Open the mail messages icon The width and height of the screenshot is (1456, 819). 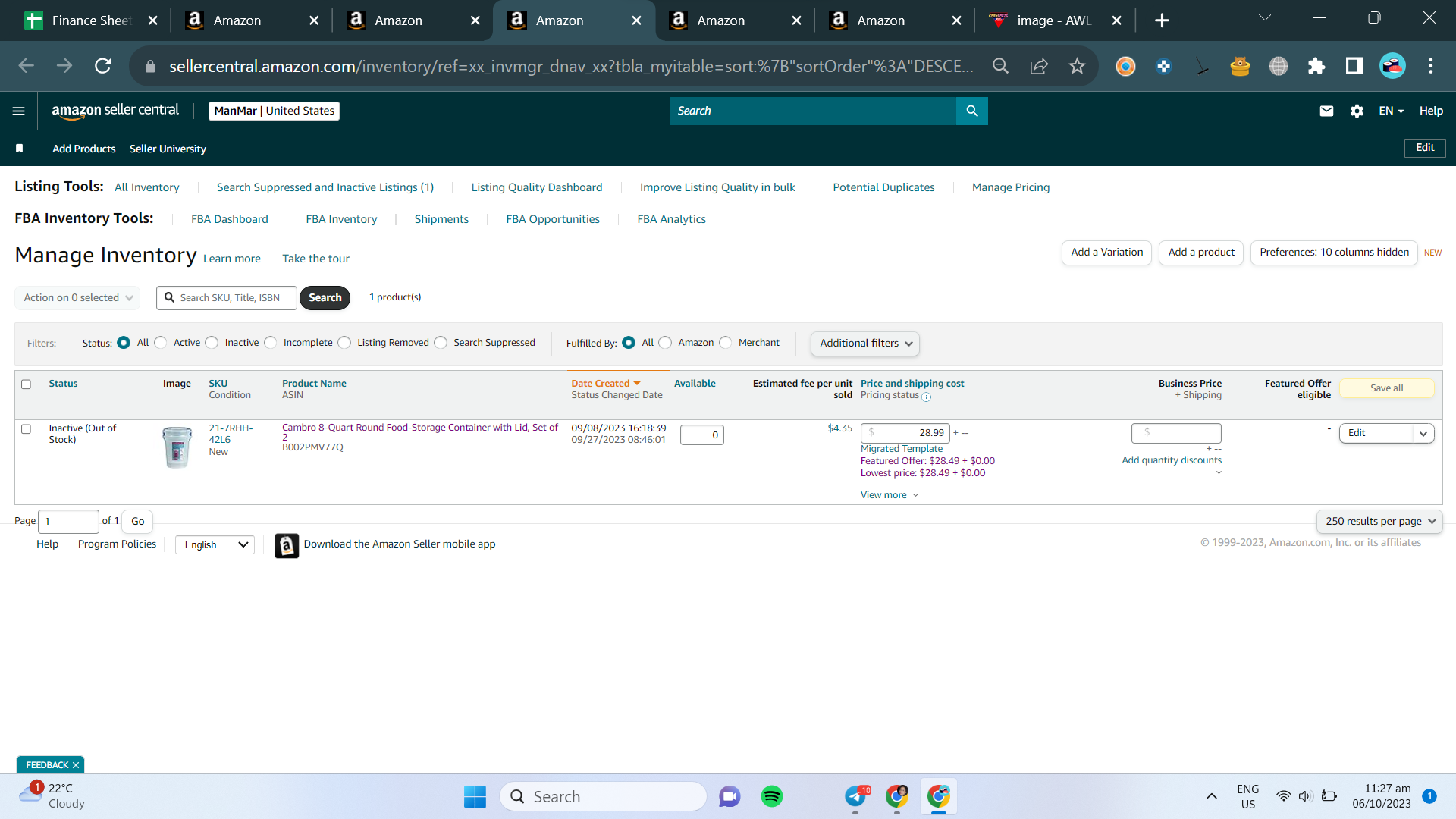(x=1326, y=111)
